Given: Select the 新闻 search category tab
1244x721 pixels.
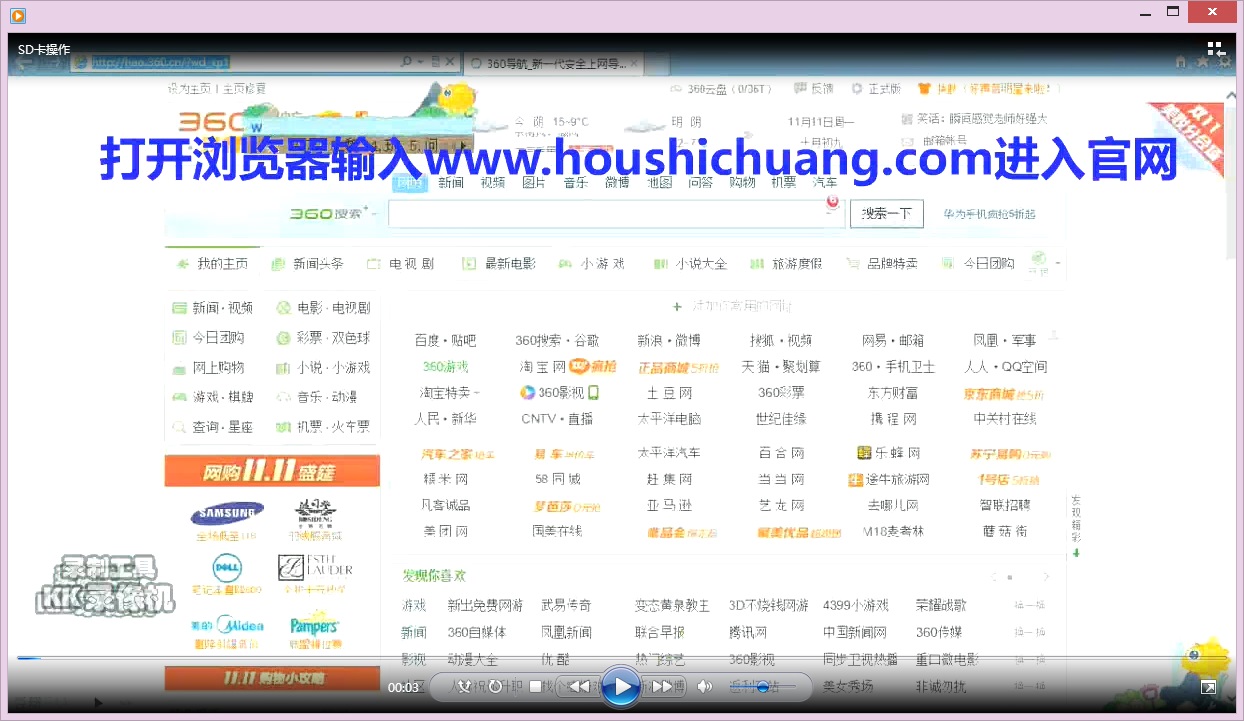Looking at the screenshot, I should click(x=451, y=183).
